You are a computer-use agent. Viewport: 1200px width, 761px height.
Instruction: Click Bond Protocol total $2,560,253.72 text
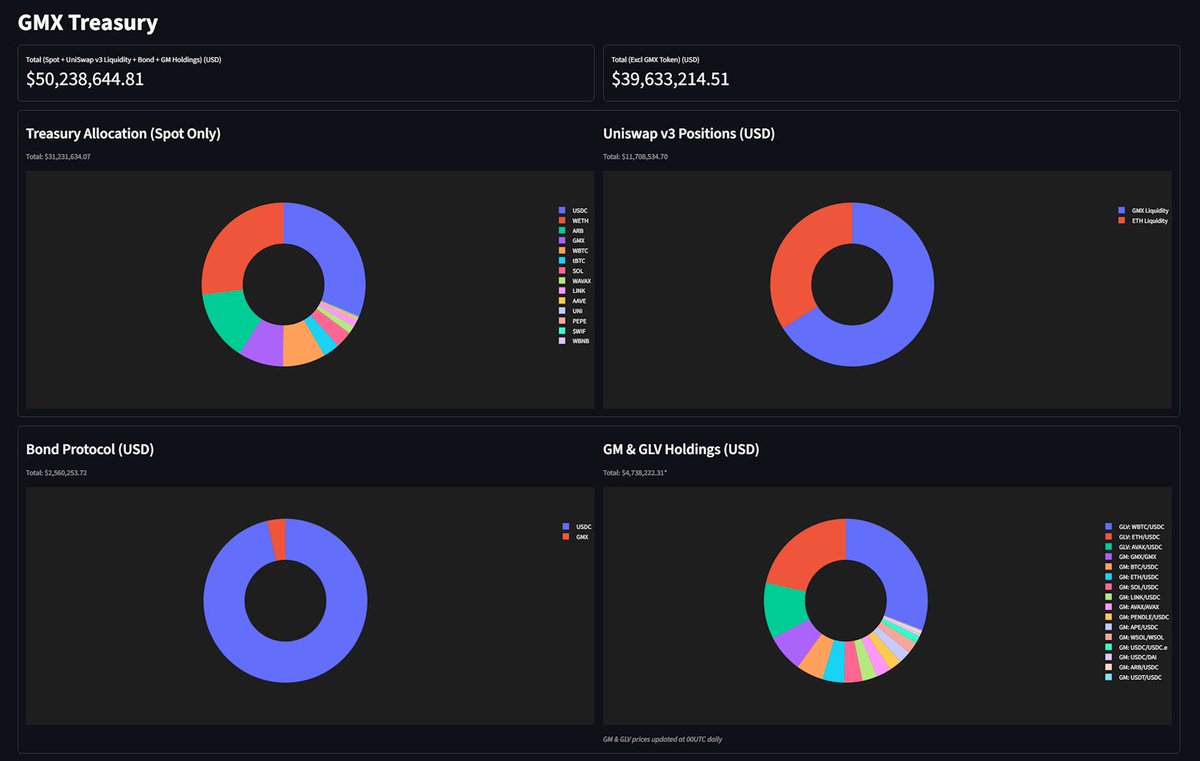point(56,473)
